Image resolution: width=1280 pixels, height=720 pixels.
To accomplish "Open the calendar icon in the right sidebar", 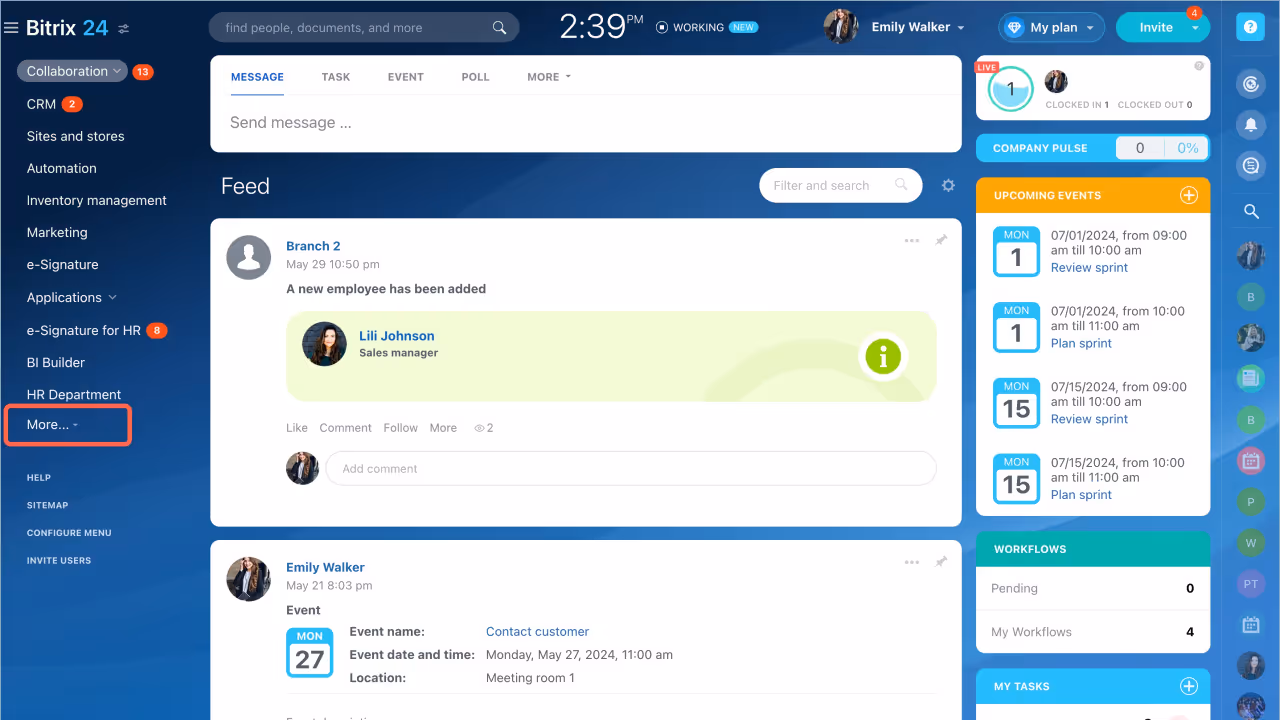I will (1250, 625).
